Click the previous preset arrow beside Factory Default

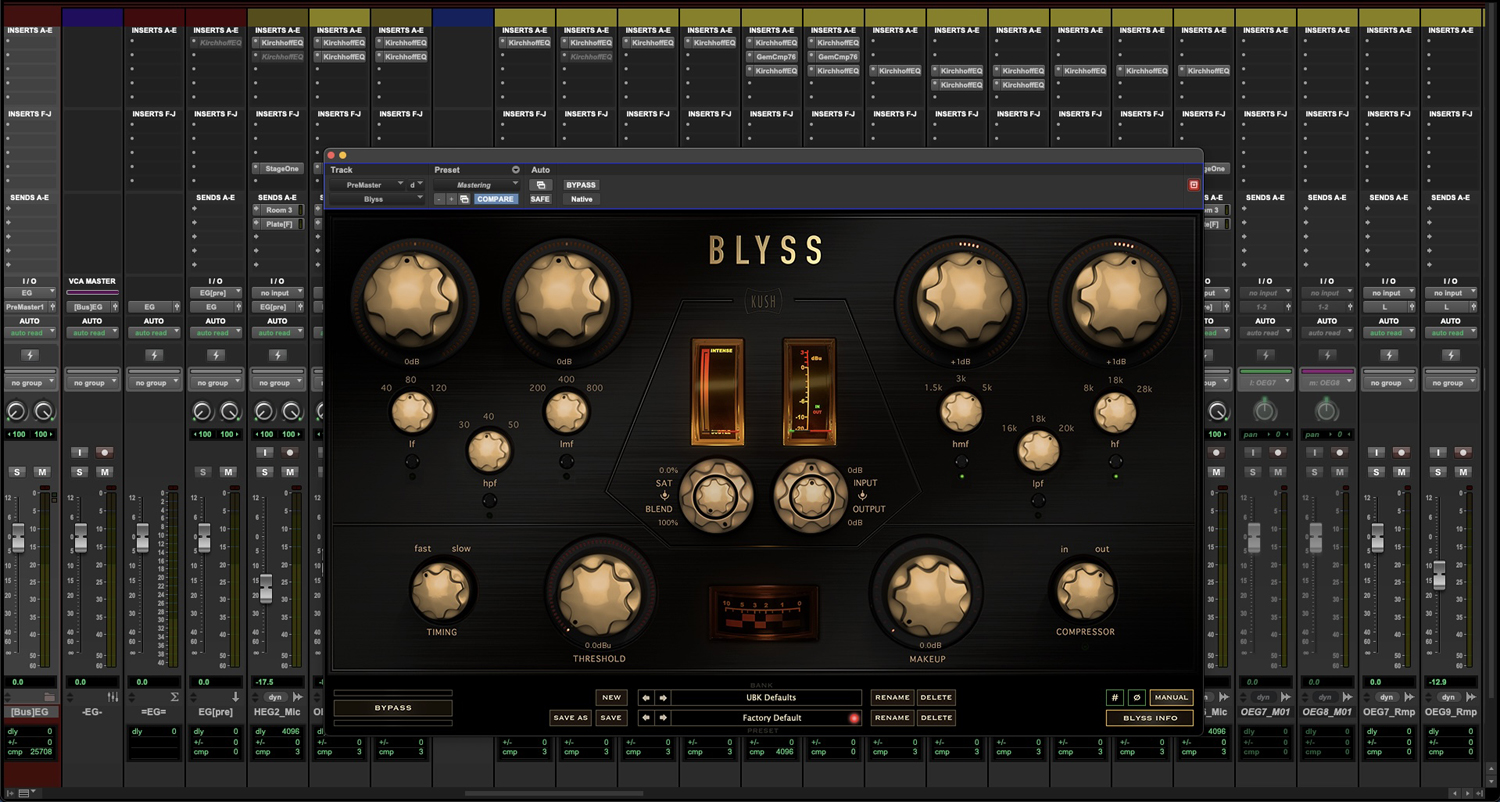coord(646,717)
